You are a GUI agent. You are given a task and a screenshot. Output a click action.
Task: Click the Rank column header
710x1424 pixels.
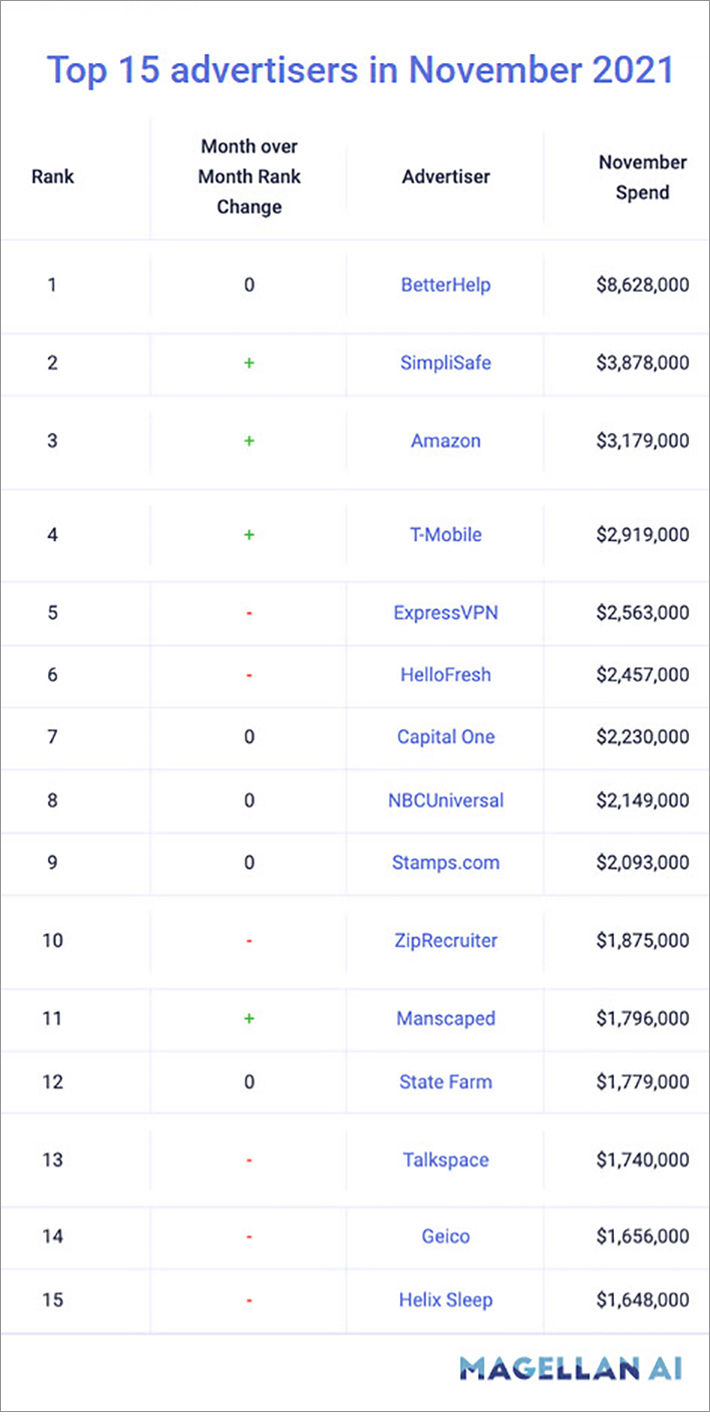pyautogui.click(x=53, y=177)
